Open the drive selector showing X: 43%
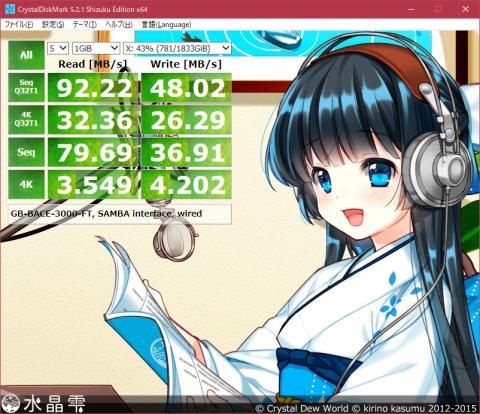Viewport: 480px width, 414px height. pos(177,49)
